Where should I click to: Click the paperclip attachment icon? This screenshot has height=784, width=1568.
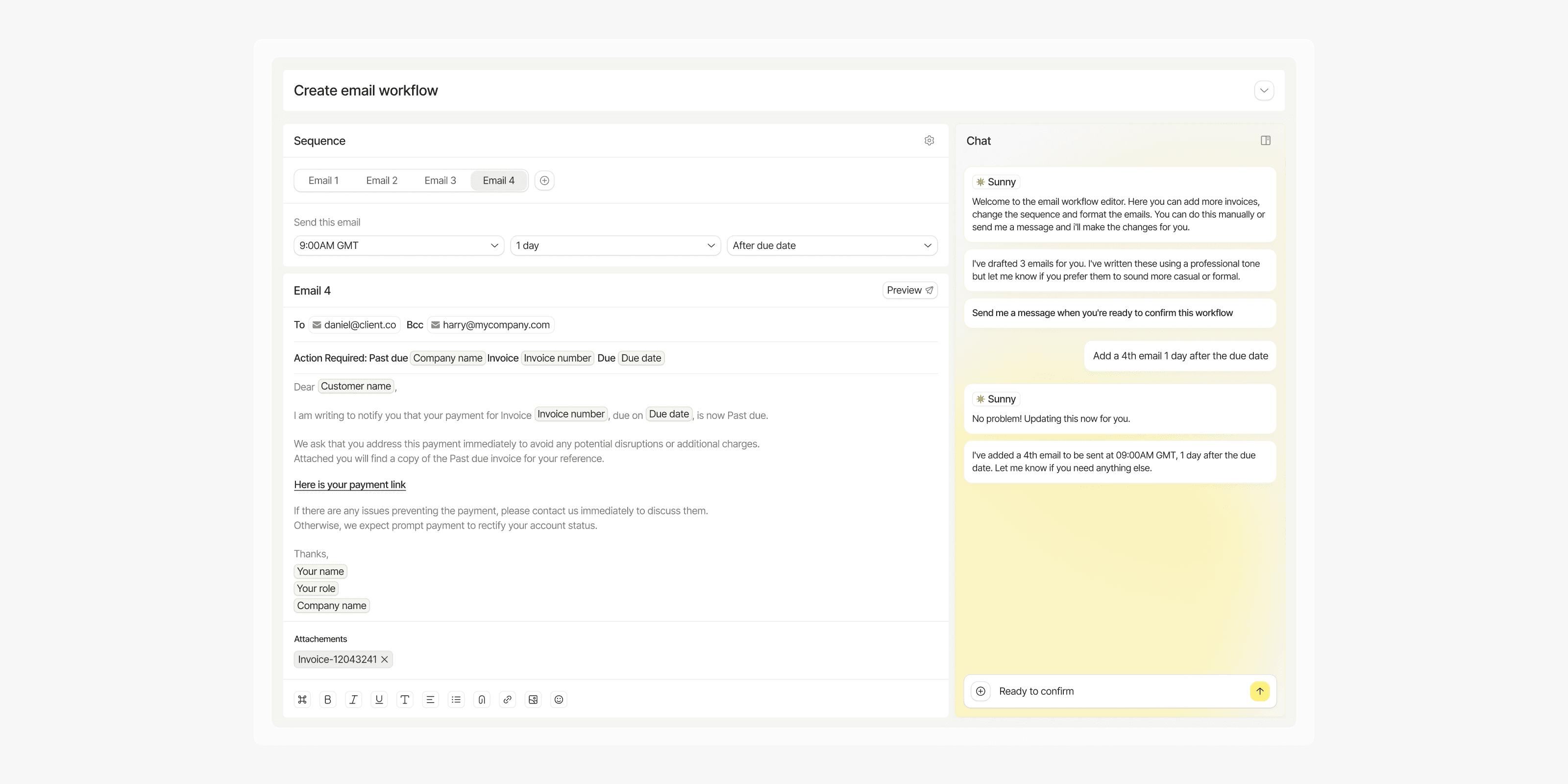(x=482, y=699)
